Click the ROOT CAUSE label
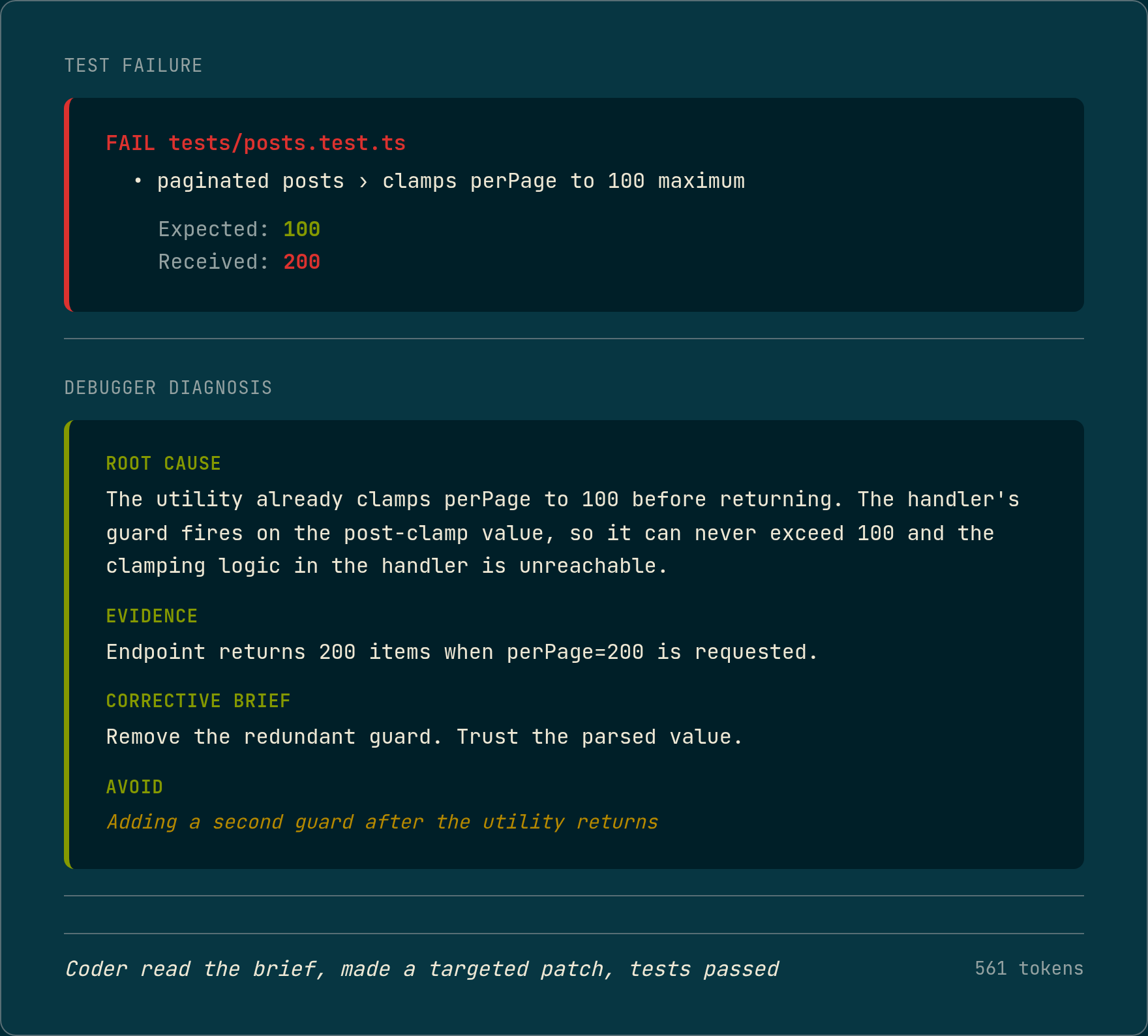The width and height of the screenshot is (1148, 1036). (x=164, y=463)
